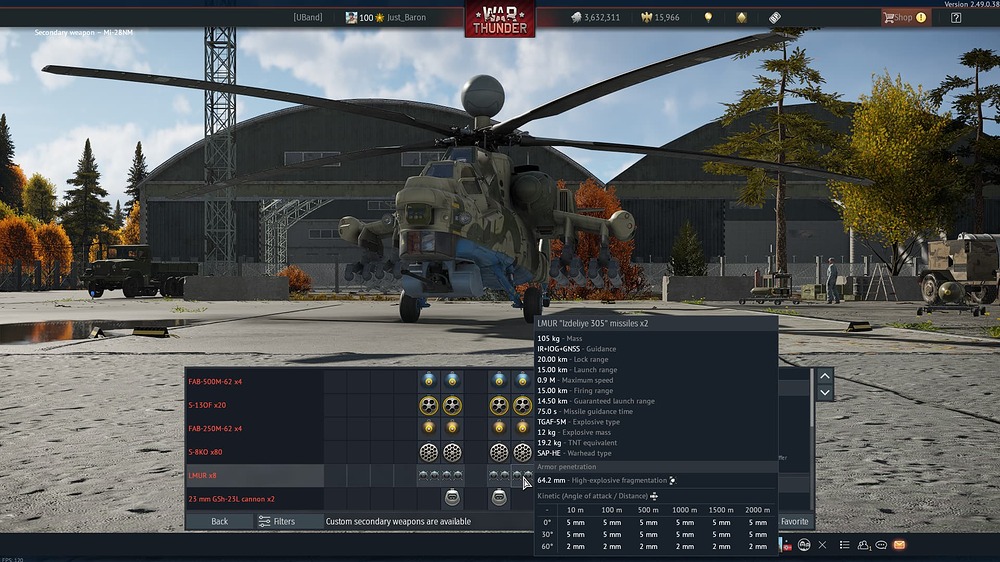Image resolution: width=1000 pixels, height=562 pixels.
Task: Toggle first S-8KO rocket pod slot
Action: click(x=429, y=452)
